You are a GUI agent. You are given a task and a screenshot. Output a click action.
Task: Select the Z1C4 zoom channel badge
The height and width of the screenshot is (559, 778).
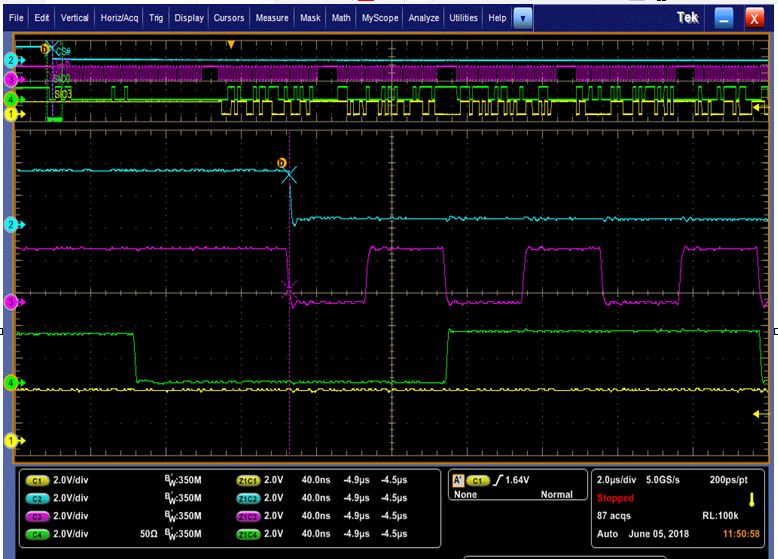248,534
